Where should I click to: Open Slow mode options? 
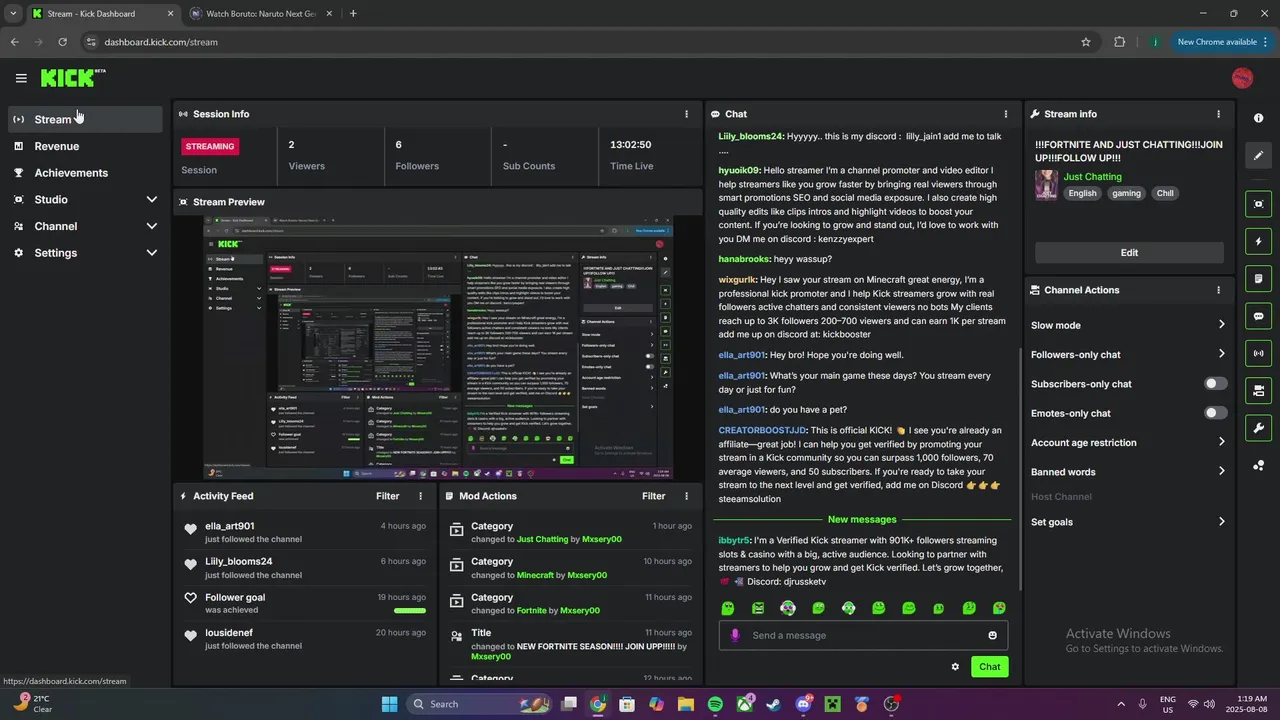coord(1128,325)
